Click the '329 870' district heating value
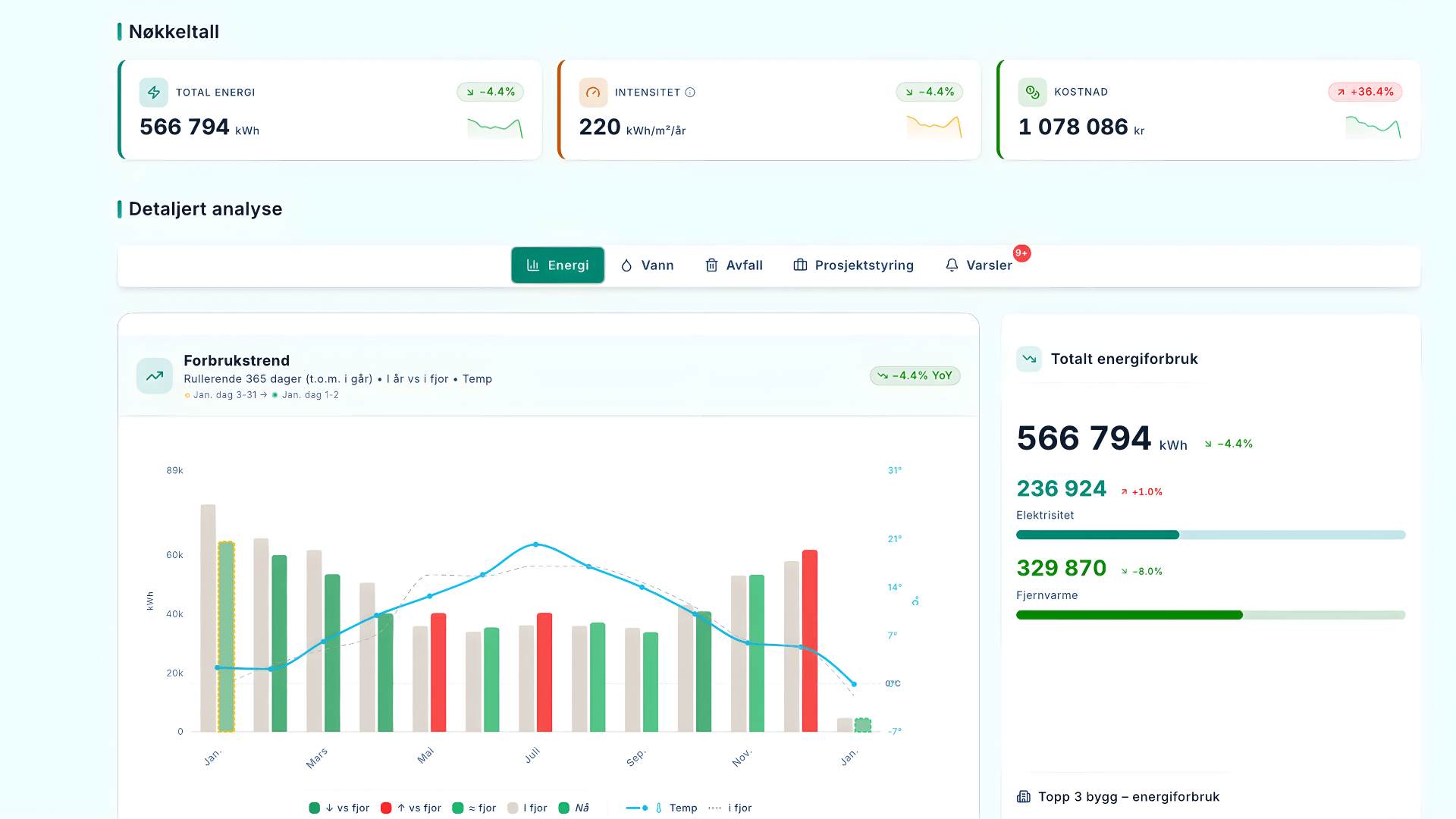The width and height of the screenshot is (1456, 819). pos(1062,568)
